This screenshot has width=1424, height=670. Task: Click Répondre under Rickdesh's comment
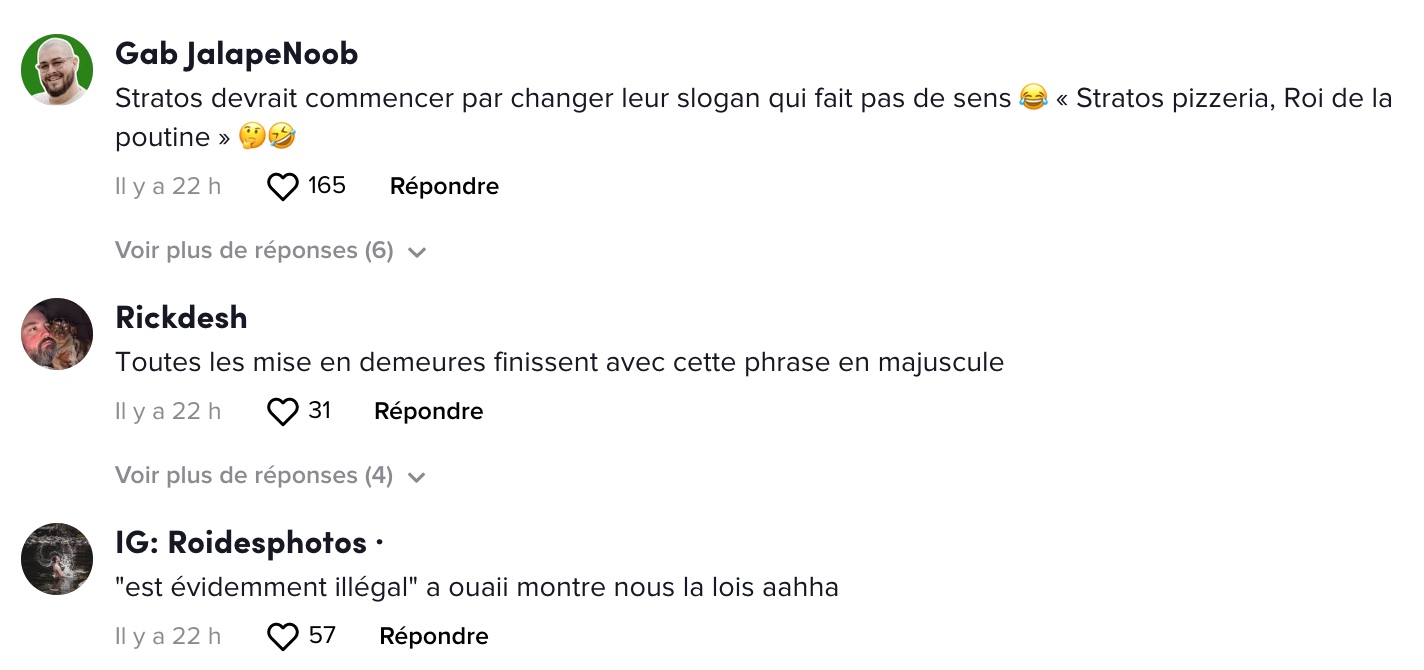[428, 411]
